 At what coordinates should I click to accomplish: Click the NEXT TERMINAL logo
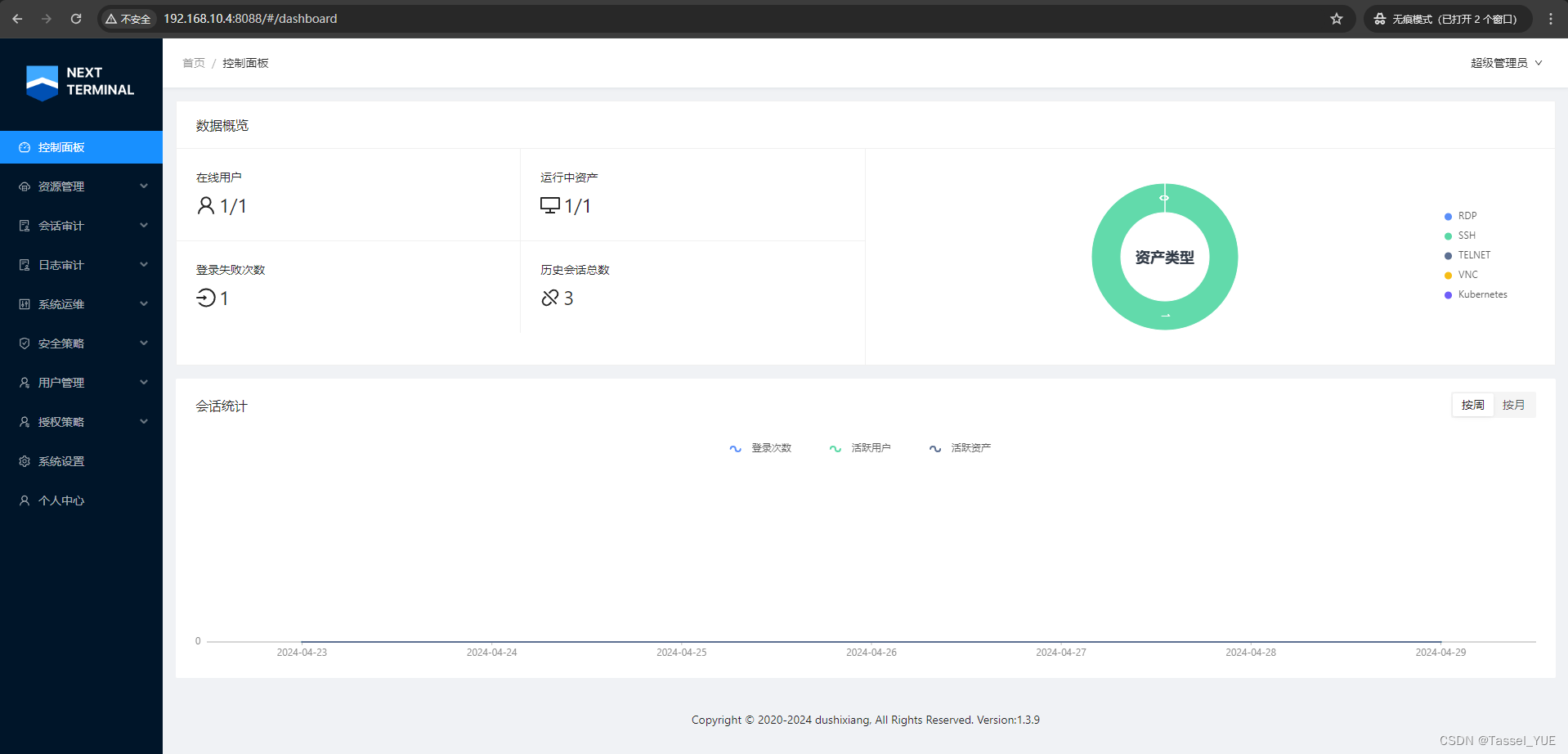click(x=79, y=82)
